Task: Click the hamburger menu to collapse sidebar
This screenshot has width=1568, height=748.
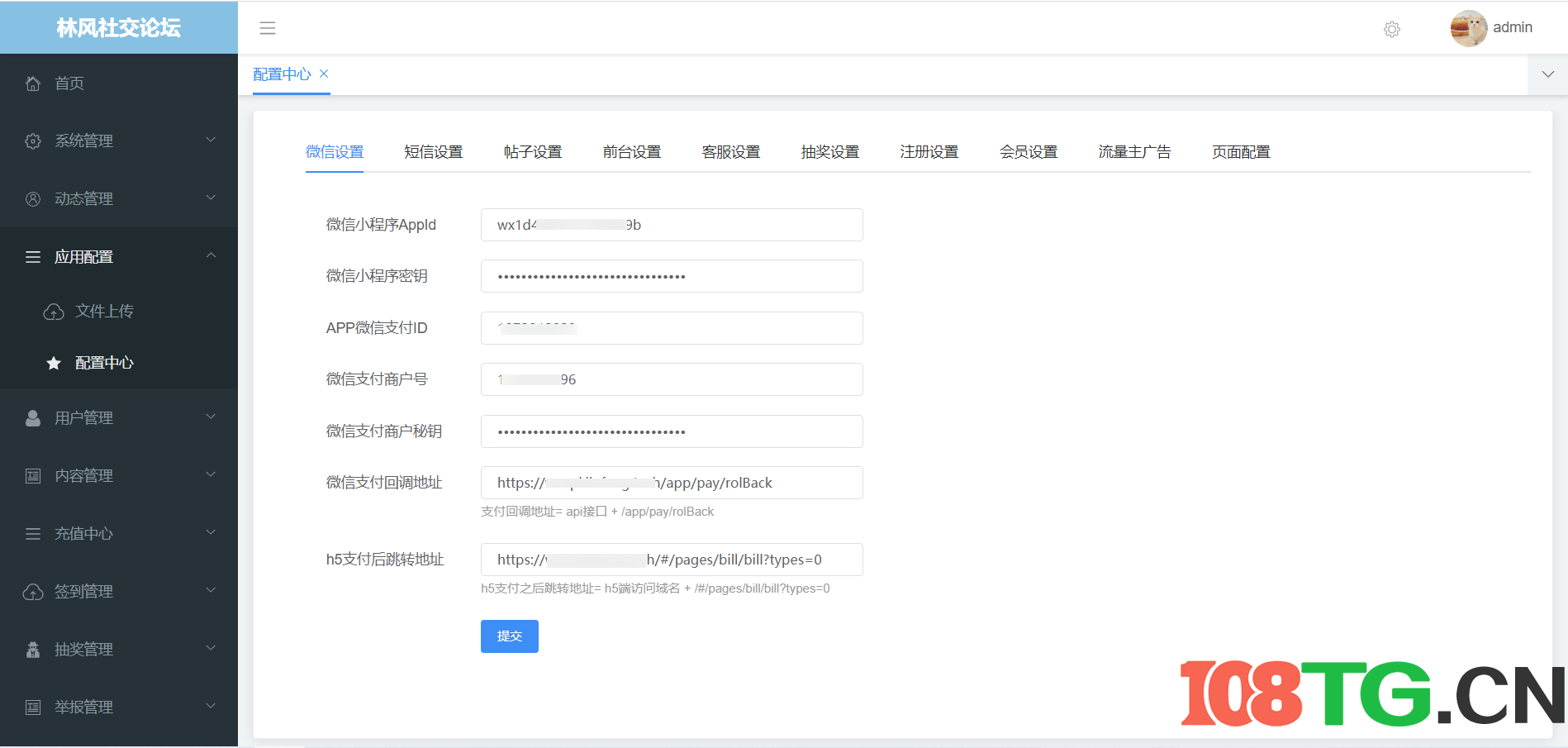Action: point(268,27)
